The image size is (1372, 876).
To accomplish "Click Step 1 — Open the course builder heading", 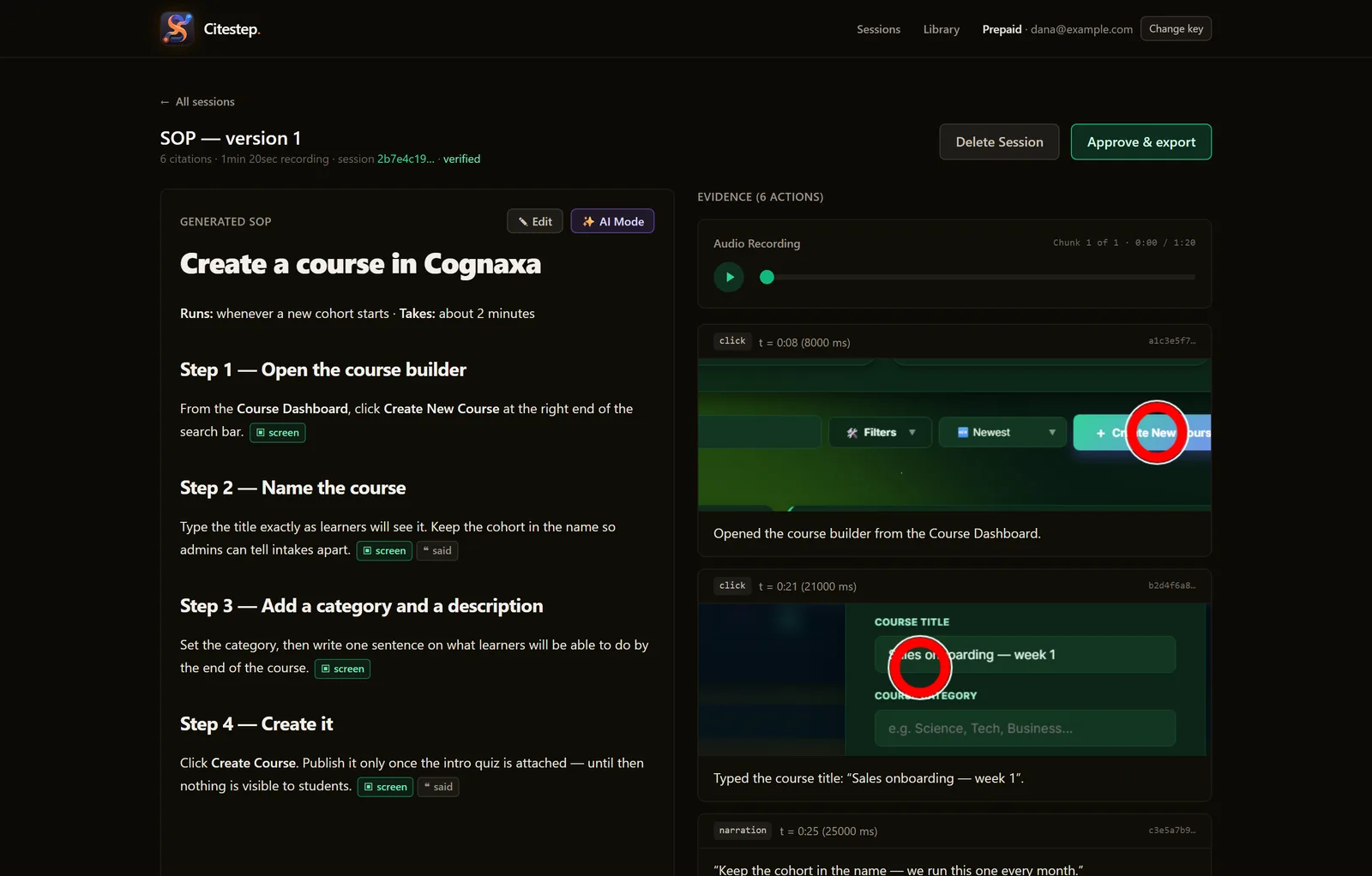I will [323, 369].
